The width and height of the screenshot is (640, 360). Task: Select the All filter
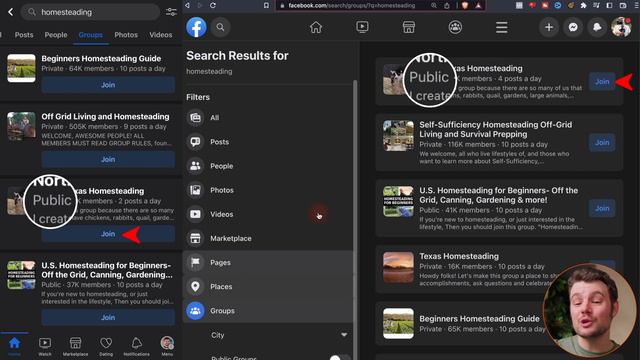tap(267, 118)
